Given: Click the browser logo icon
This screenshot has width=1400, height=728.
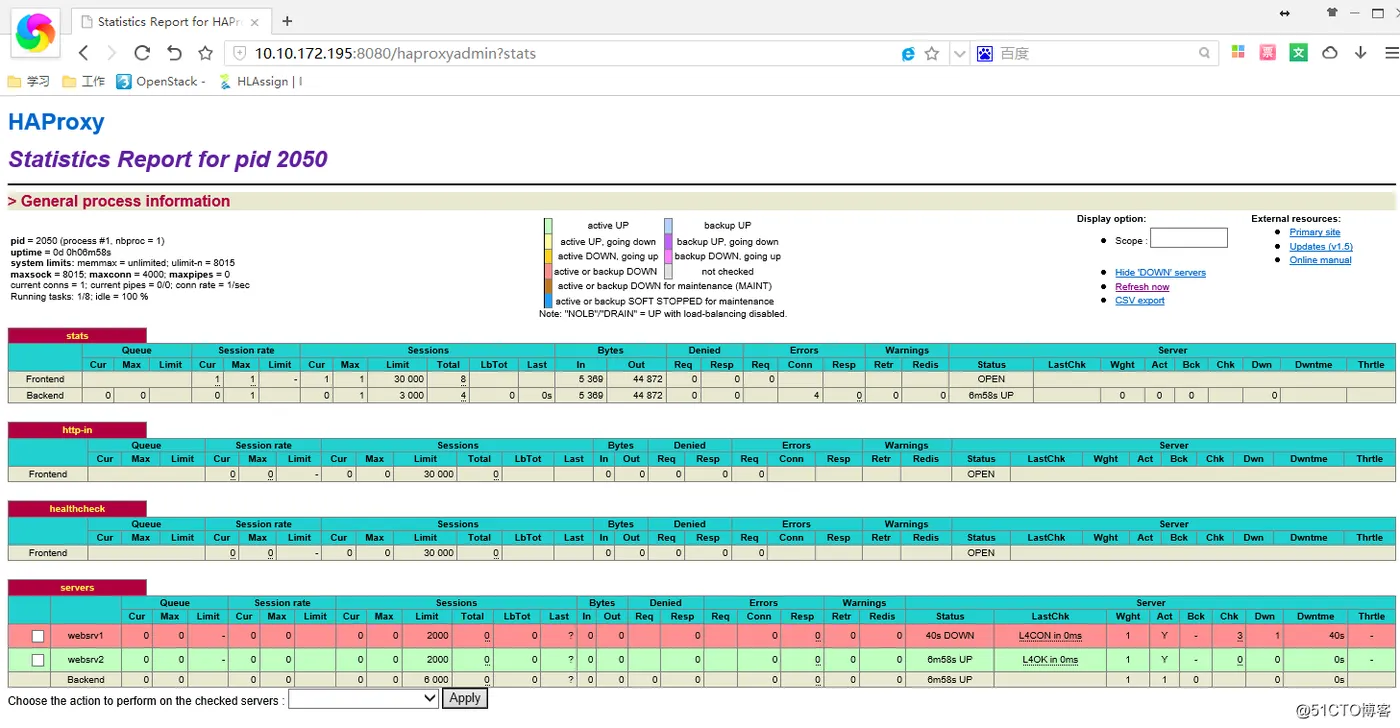Looking at the screenshot, I should (35, 33).
